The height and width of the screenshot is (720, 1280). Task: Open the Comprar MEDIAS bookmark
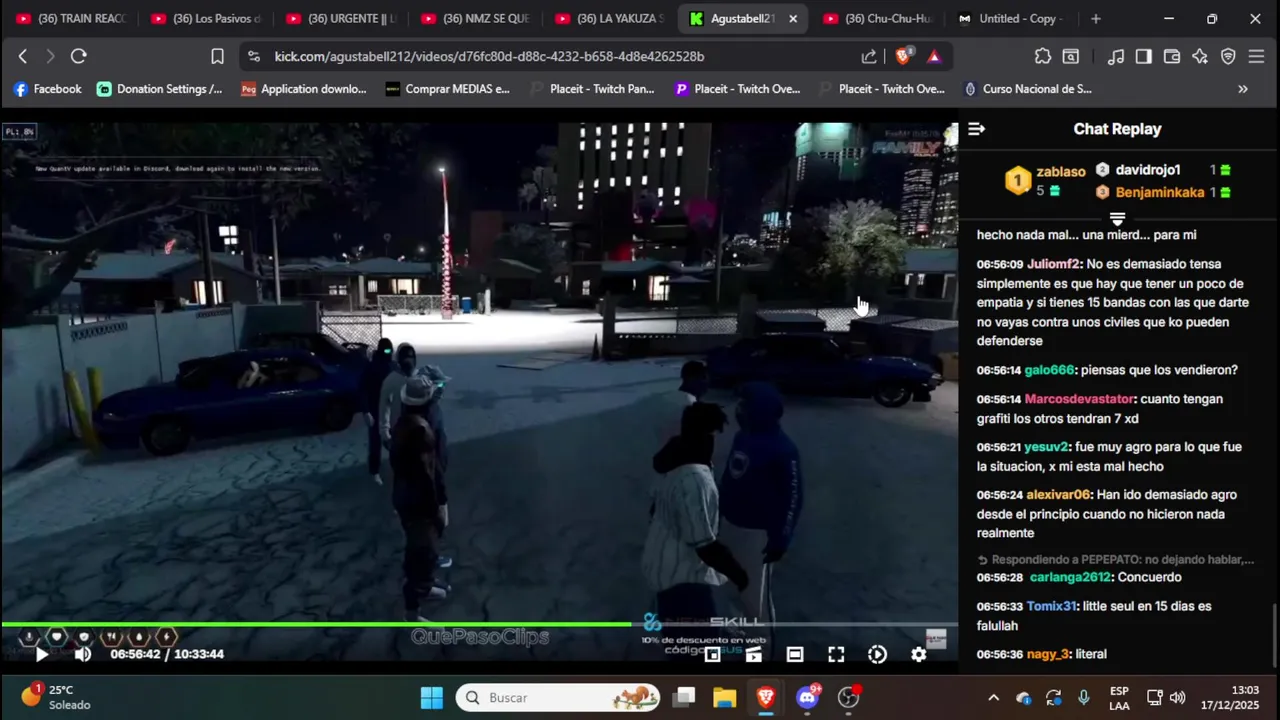[x=447, y=89]
